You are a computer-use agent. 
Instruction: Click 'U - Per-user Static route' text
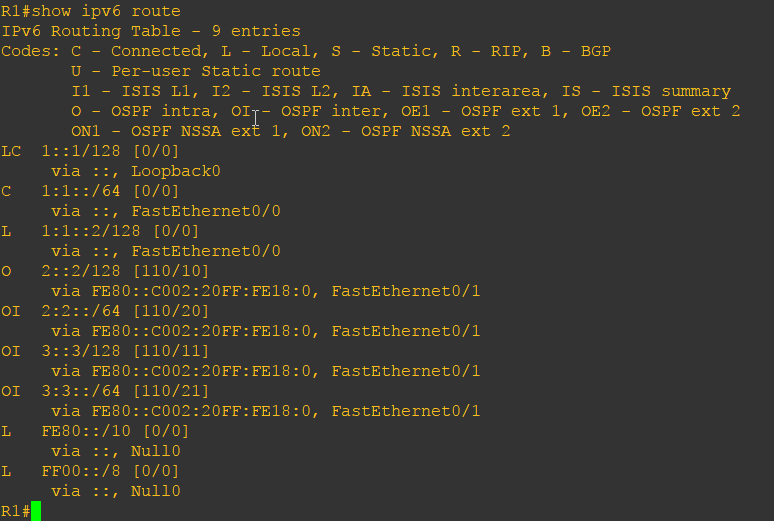(x=196, y=71)
